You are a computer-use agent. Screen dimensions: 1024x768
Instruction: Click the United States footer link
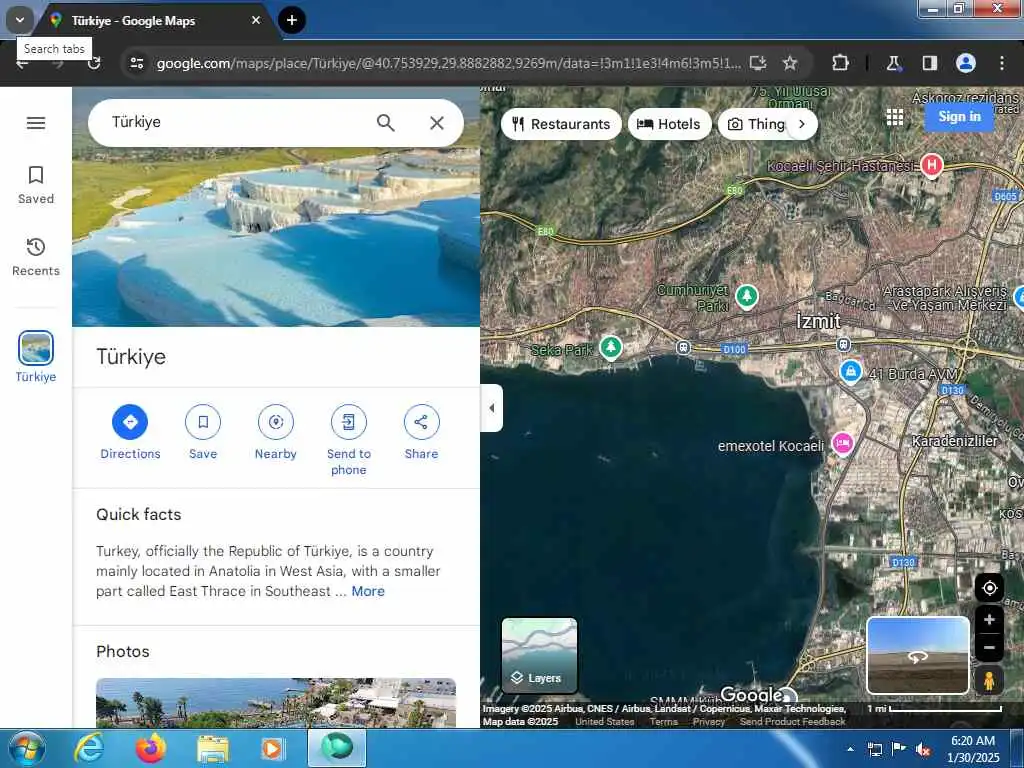(605, 722)
